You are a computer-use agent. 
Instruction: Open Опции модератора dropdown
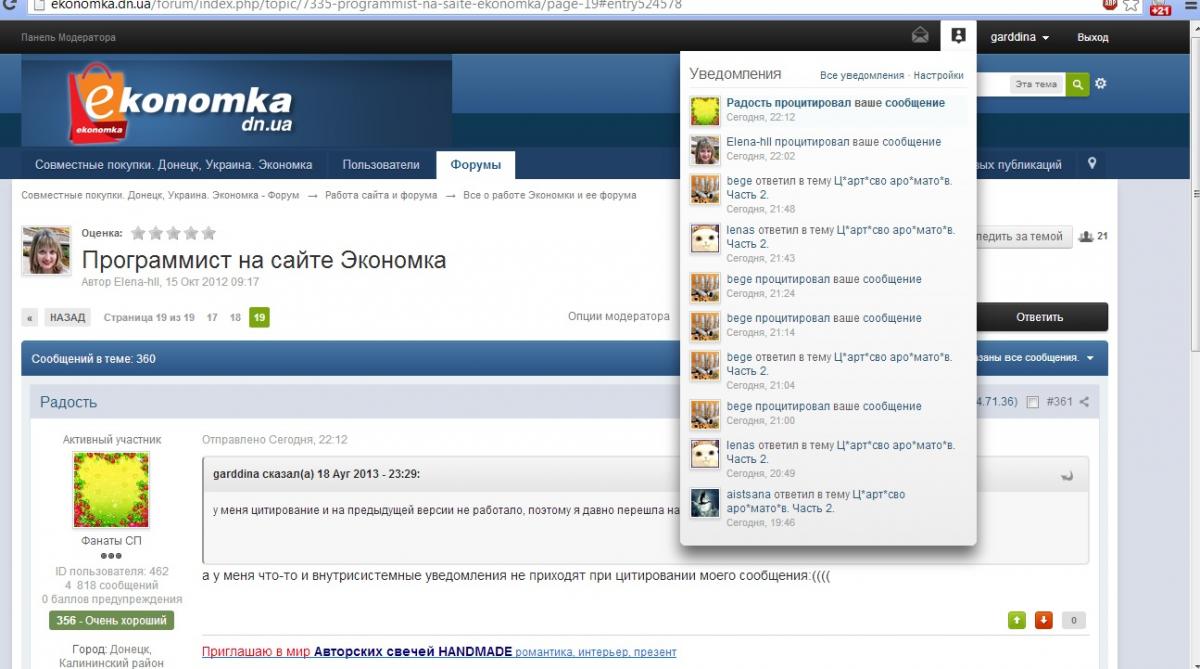pos(618,316)
